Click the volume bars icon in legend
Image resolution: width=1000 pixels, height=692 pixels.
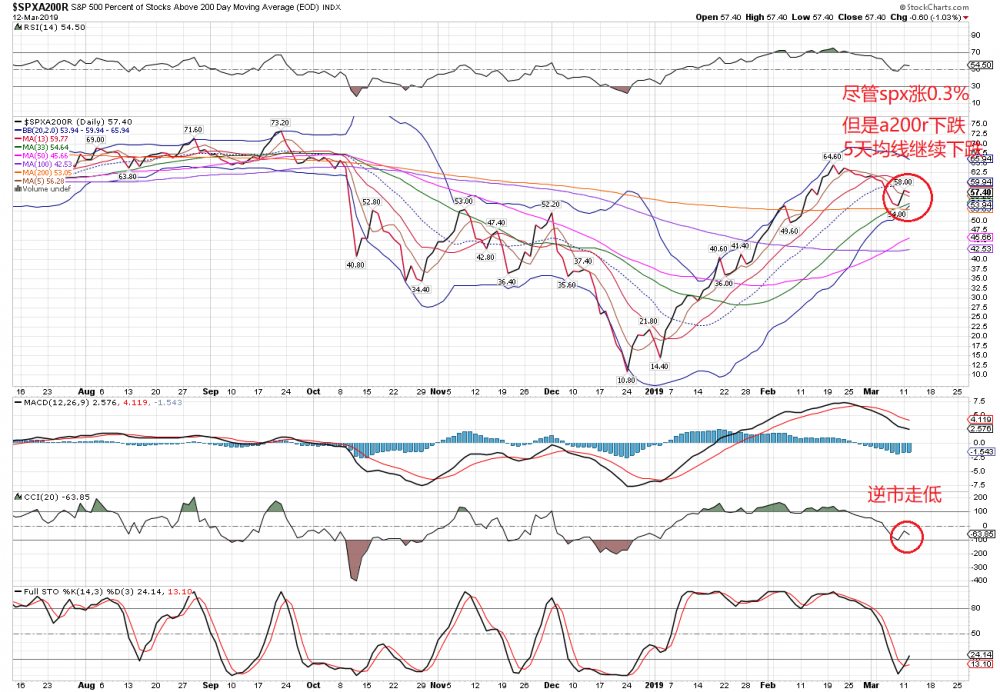18,189
